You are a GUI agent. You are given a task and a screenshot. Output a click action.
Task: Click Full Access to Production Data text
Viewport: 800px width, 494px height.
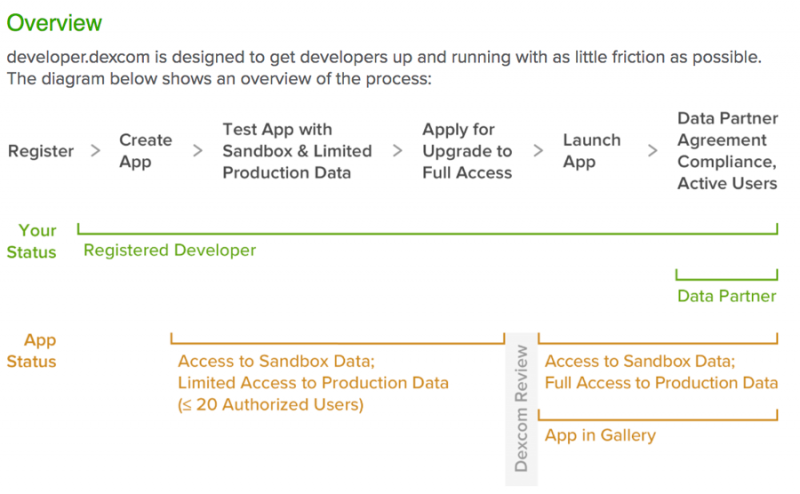661,383
